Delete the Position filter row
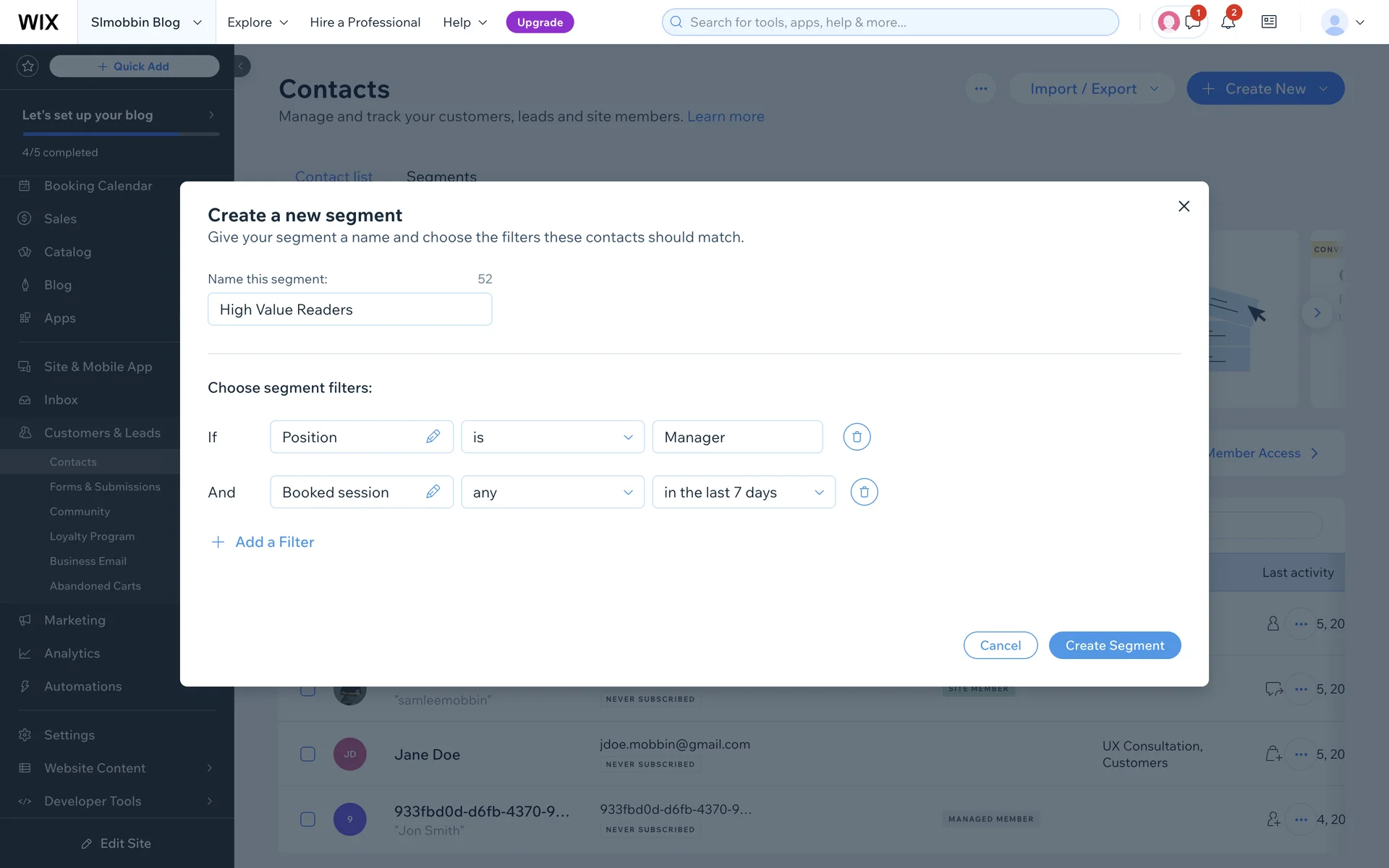 [857, 437]
